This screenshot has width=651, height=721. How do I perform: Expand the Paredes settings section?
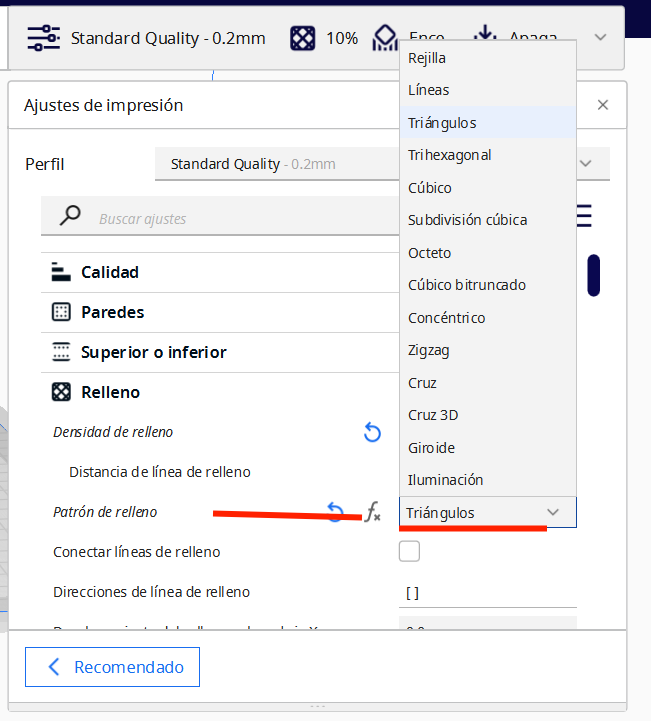pyautogui.click(x=112, y=312)
